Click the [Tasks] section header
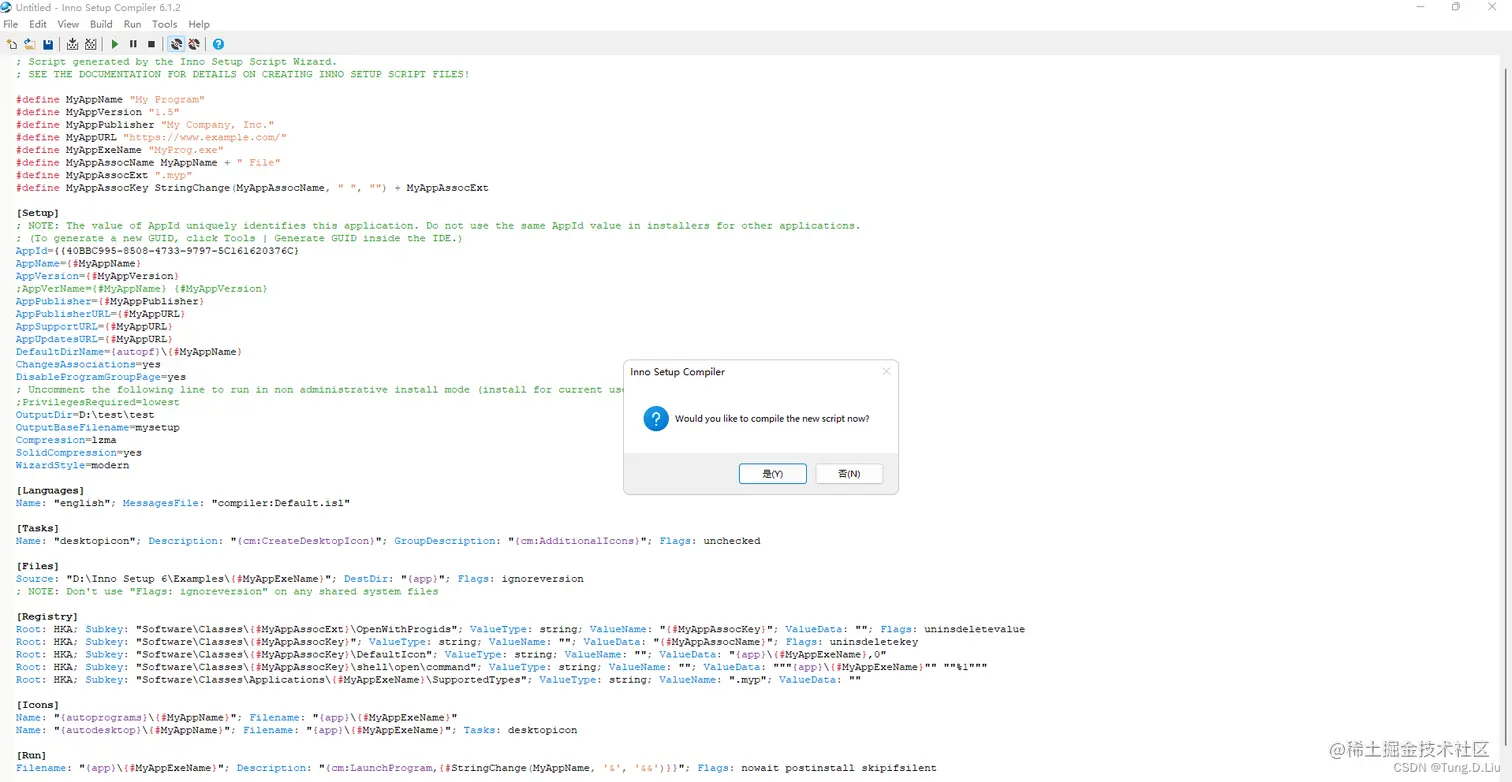The image size is (1512, 782). click(x=38, y=528)
